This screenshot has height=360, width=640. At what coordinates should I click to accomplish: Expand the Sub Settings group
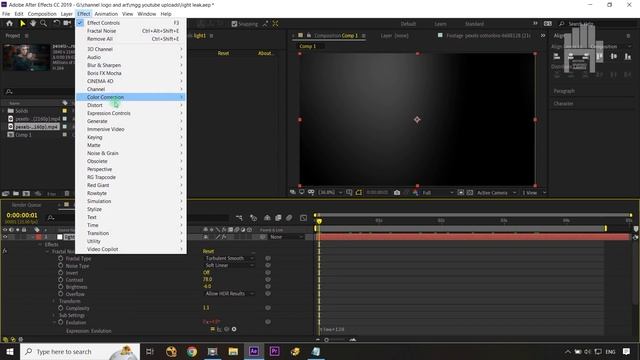53,316
